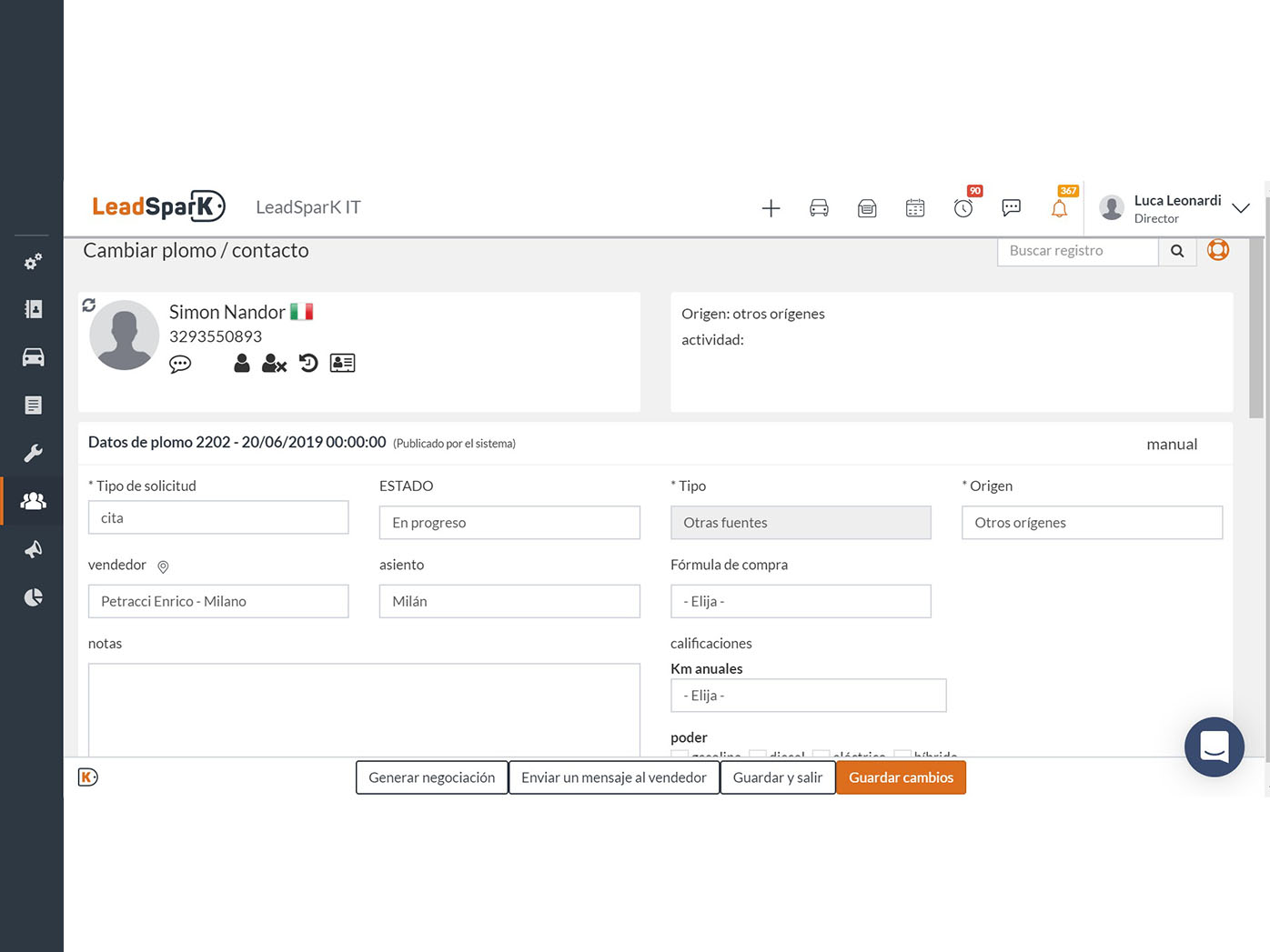The height and width of the screenshot is (952, 1270).
Task: Select the leads people icon in the sidebar
Action: (x=33, y=501)
